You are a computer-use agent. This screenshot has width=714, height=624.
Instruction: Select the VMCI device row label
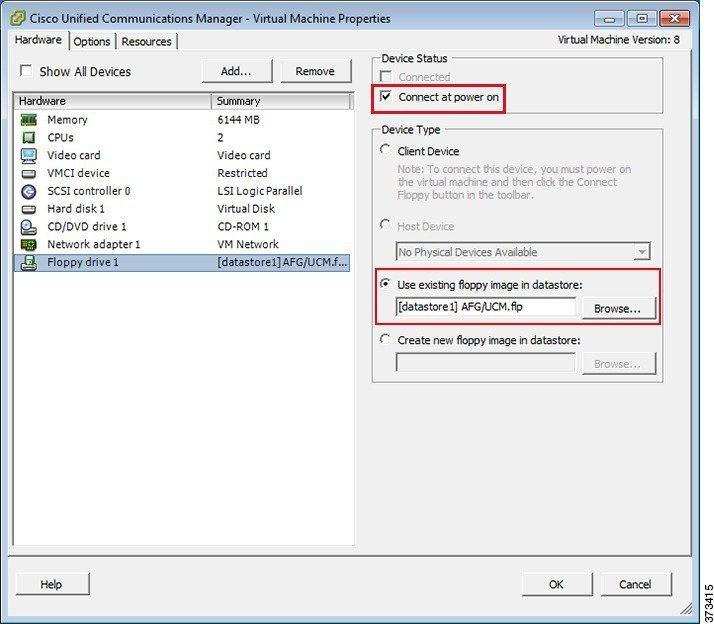click(78, 174)
